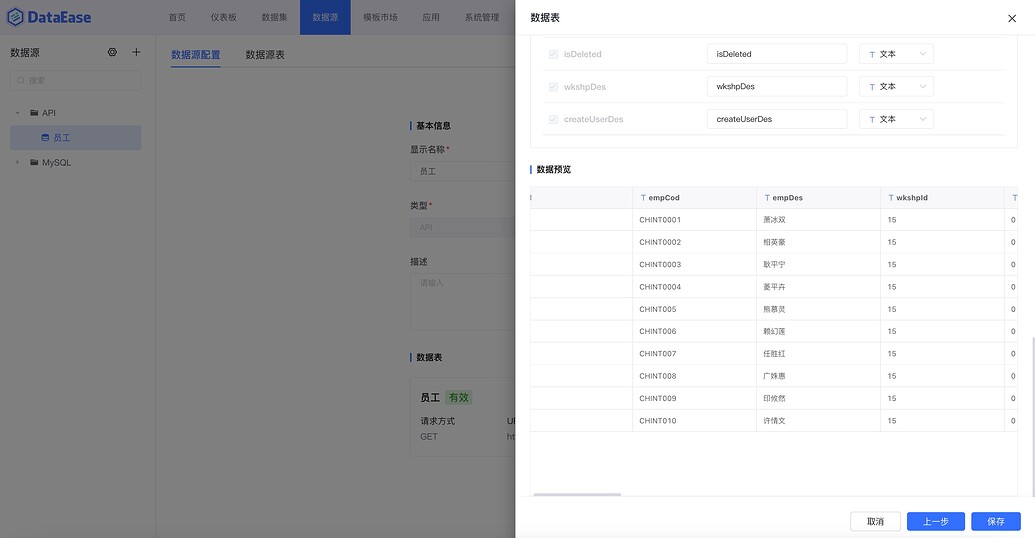This screenshot has height=538, width=1035.
Task: Close the 数据表 drawer with X
Action: click(1012, 18)
